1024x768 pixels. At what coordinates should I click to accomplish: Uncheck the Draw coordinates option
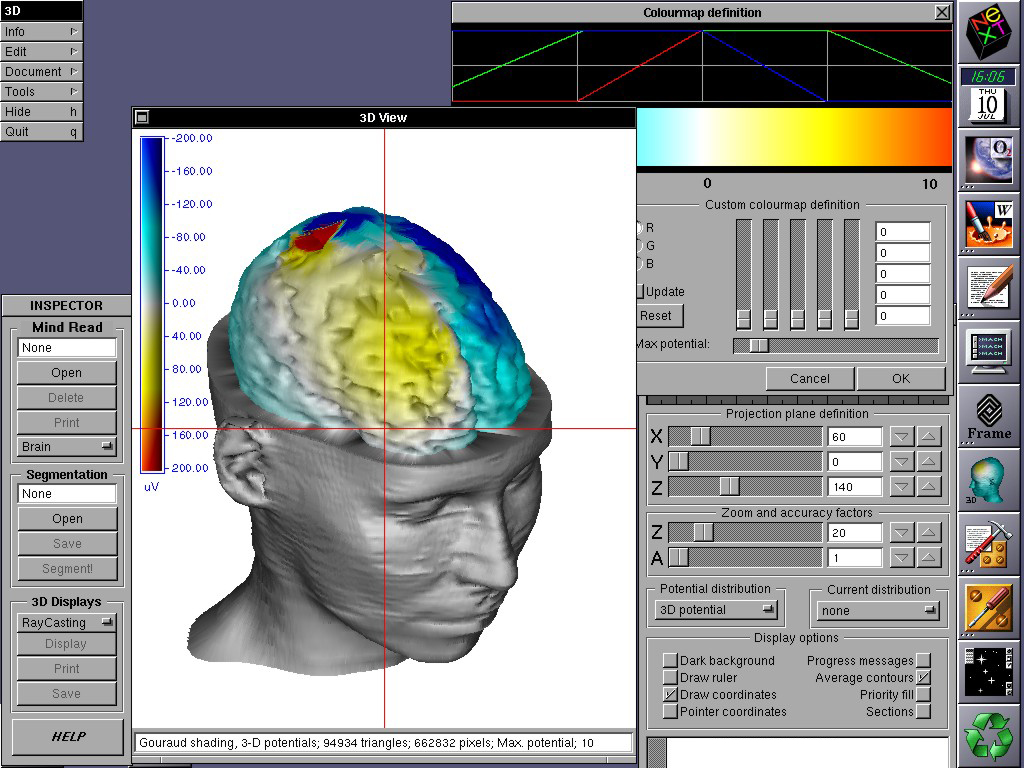tap(670, 695)
